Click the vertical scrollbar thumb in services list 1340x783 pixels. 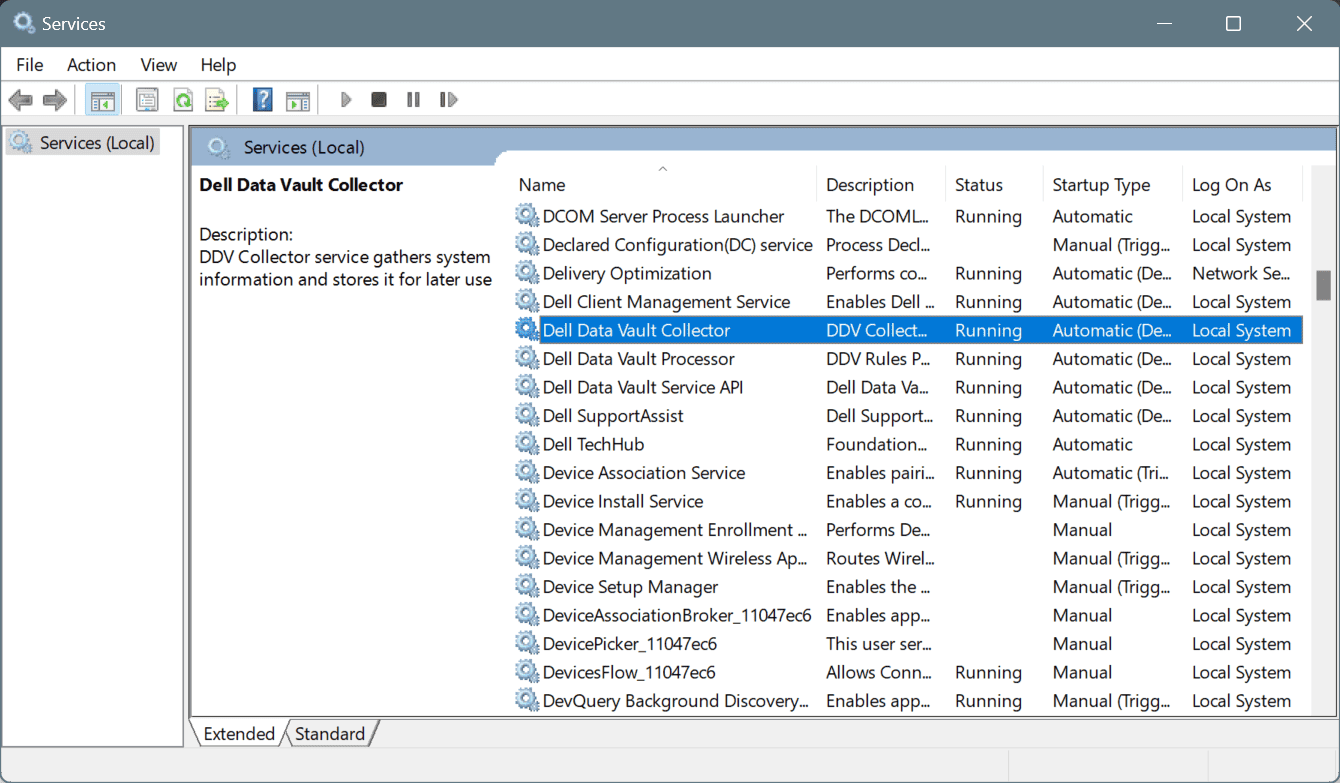1323,285
